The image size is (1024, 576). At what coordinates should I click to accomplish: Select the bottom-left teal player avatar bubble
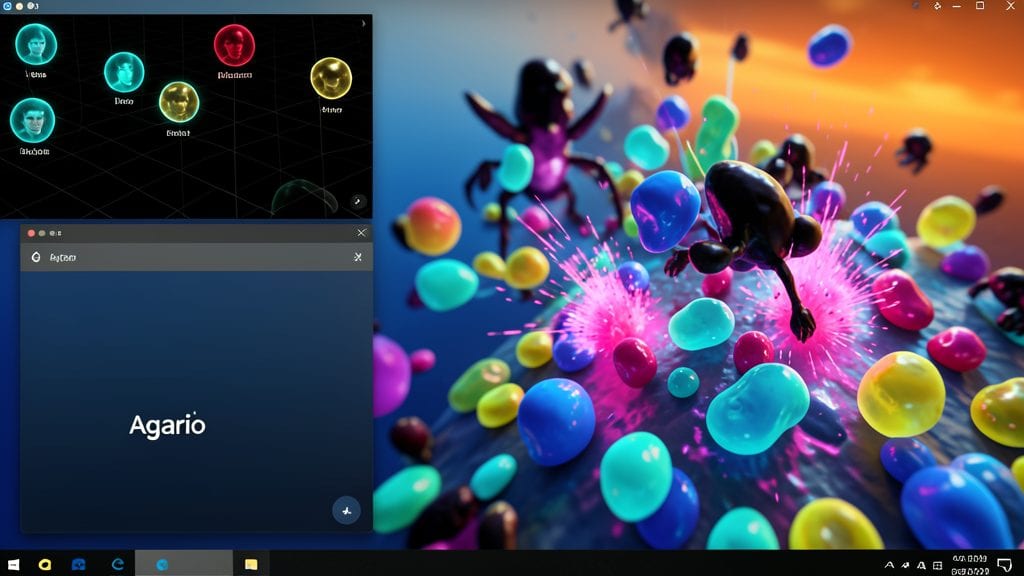32,121
